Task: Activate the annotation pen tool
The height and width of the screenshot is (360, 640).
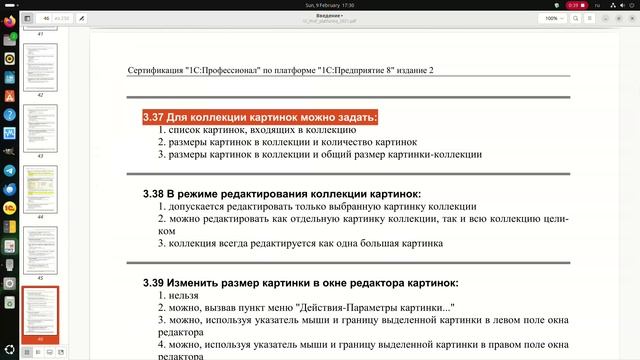Action: [82, 18]
